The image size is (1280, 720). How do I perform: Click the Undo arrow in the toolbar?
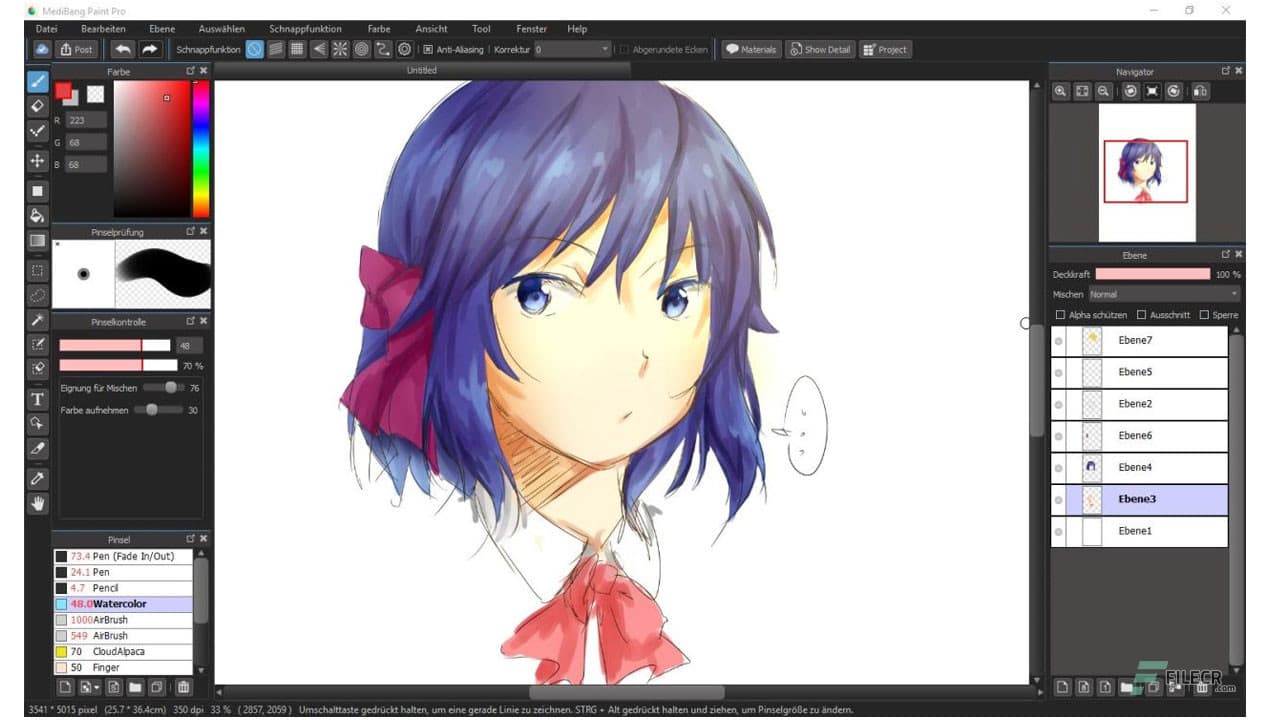pos(122,48)
